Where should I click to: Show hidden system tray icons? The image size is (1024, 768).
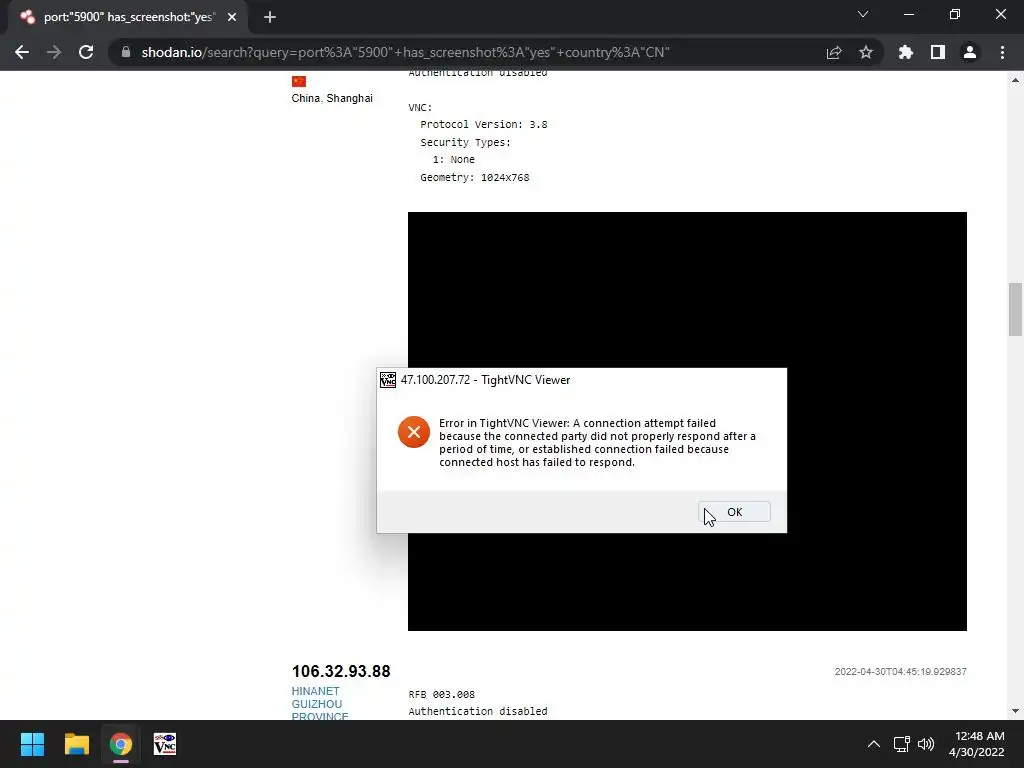pyautogui.click(x=874, y=744)
